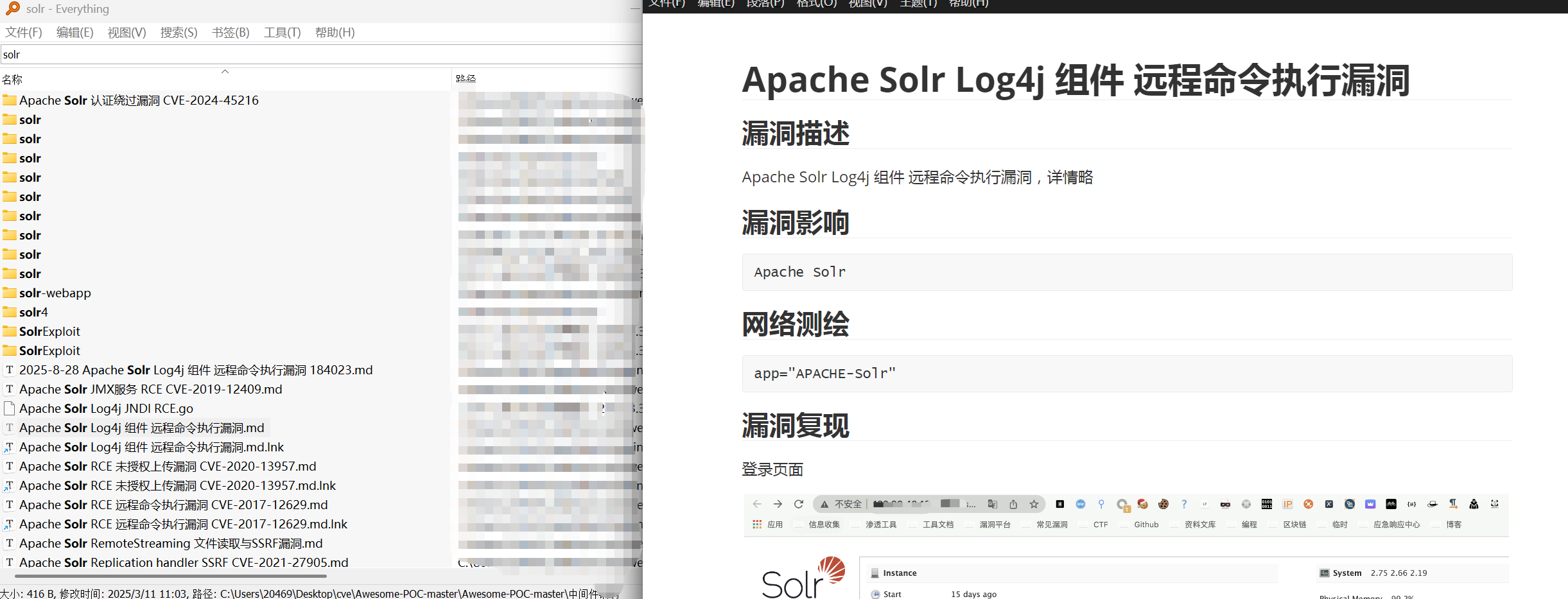Click the Everything magnifier icon in title bar
Screen dimensions: 1568x599
click(x=12, y=8)
